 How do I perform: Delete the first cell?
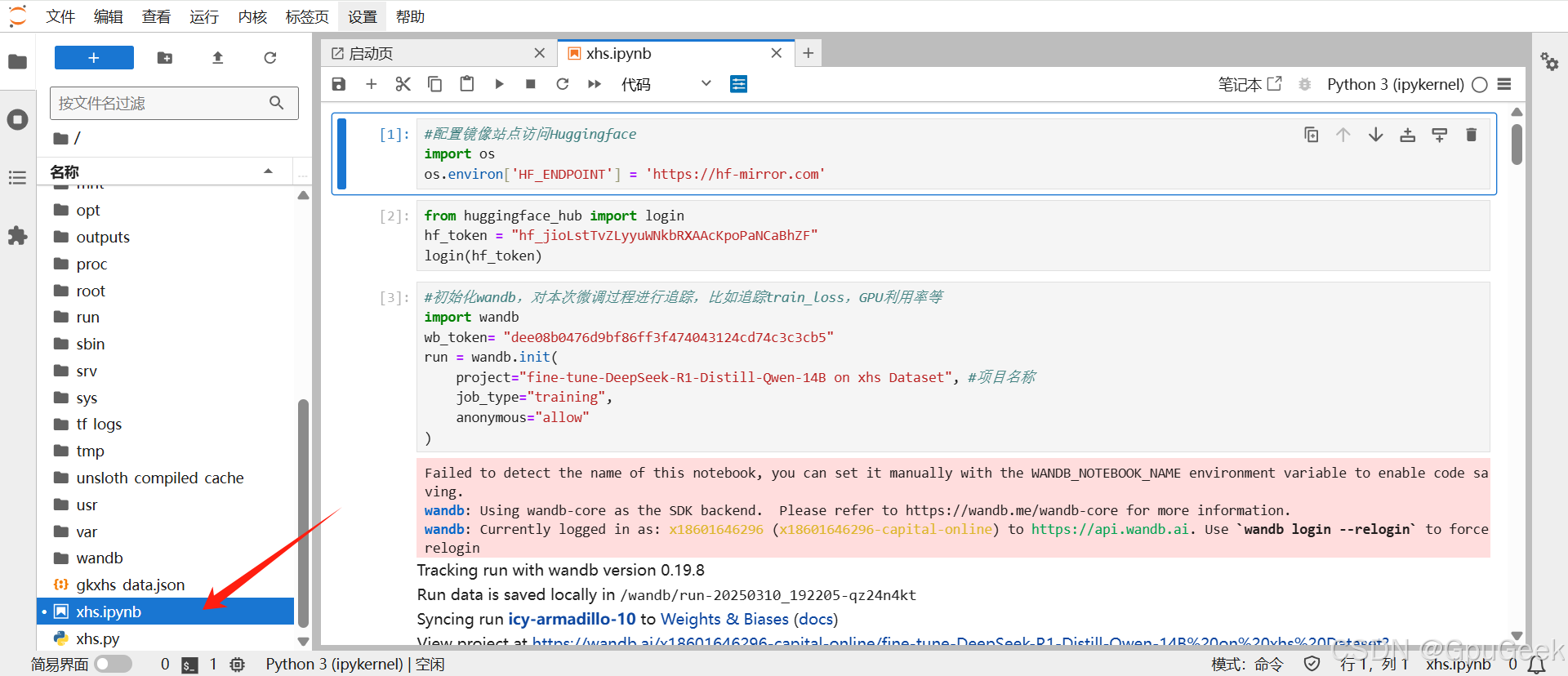point(1472,135)
